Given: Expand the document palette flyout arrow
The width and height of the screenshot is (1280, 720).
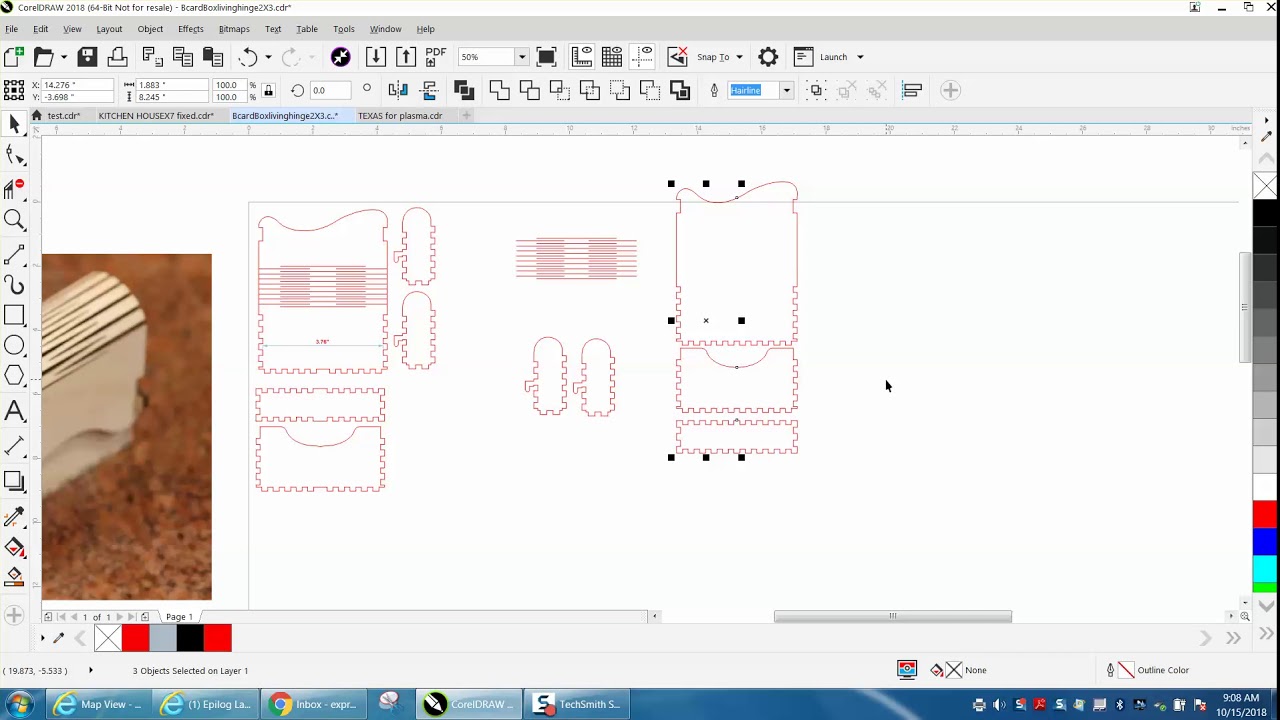Looking at the screenshot, I should (x=42, y=638).
